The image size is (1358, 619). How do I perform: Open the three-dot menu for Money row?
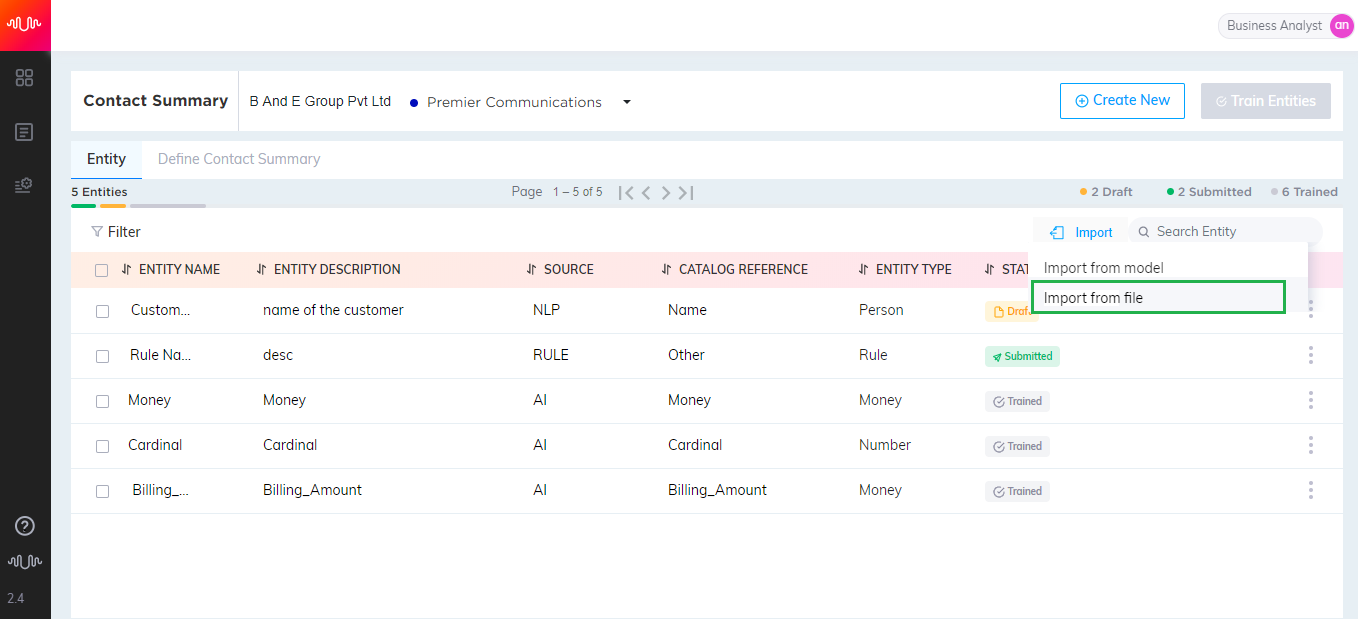1310,400
